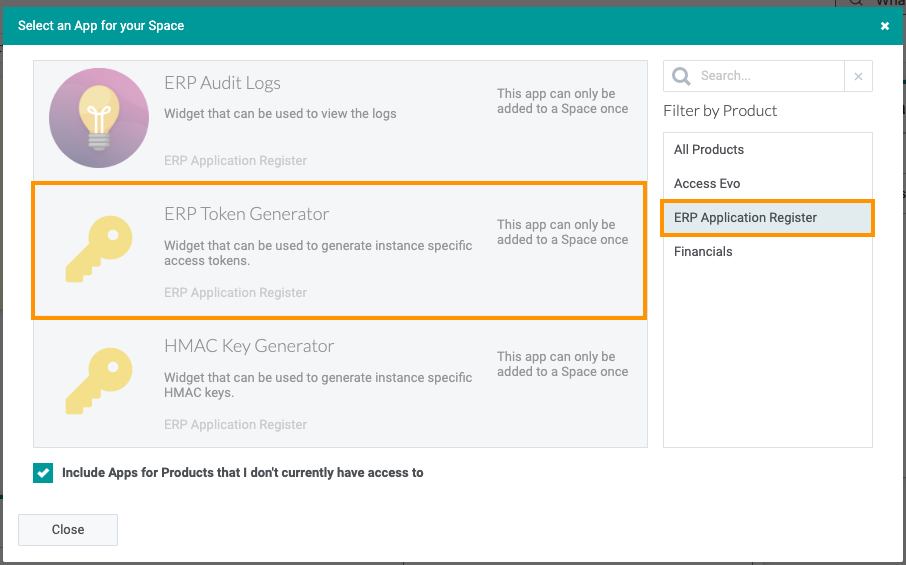
Task: Click the 'HMAC keys' description text
Action: pyautogui.click(x=318, y=385)
